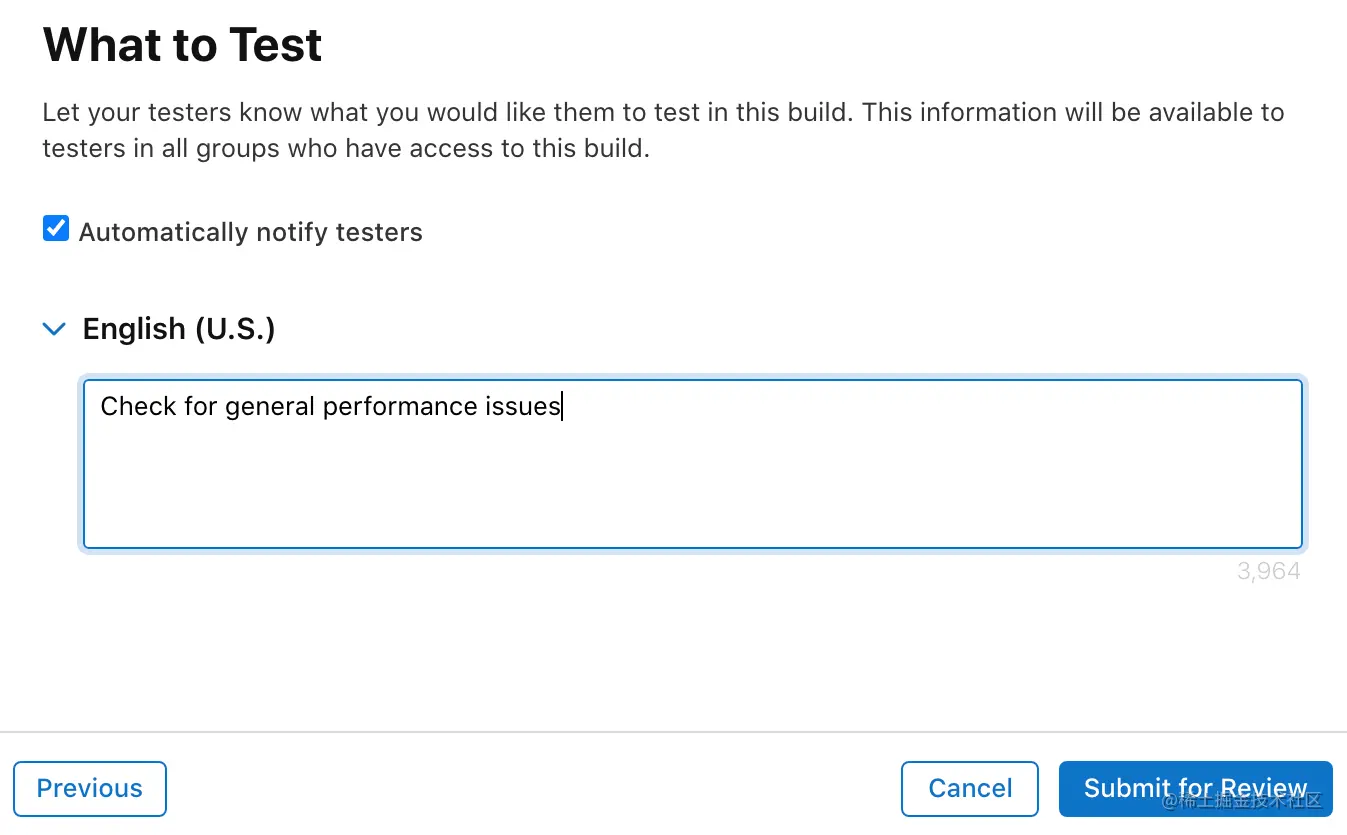Uncheck the Automatically notify testers checkbox
This screenshot has height=835, width=1347.
(56, 229)
